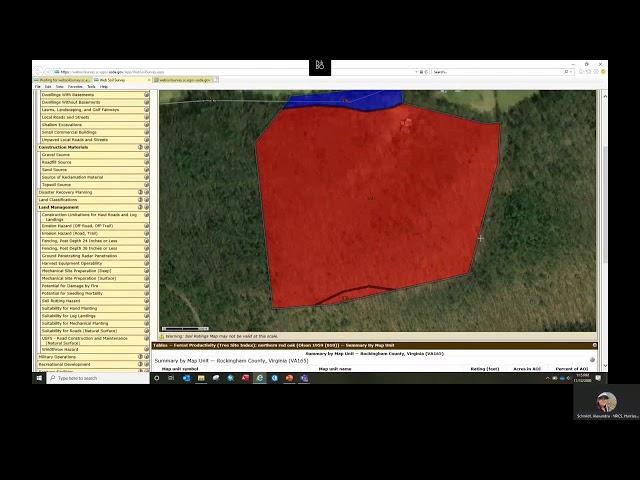Open the View menu

pyautogui.click(x=60, y=87)
